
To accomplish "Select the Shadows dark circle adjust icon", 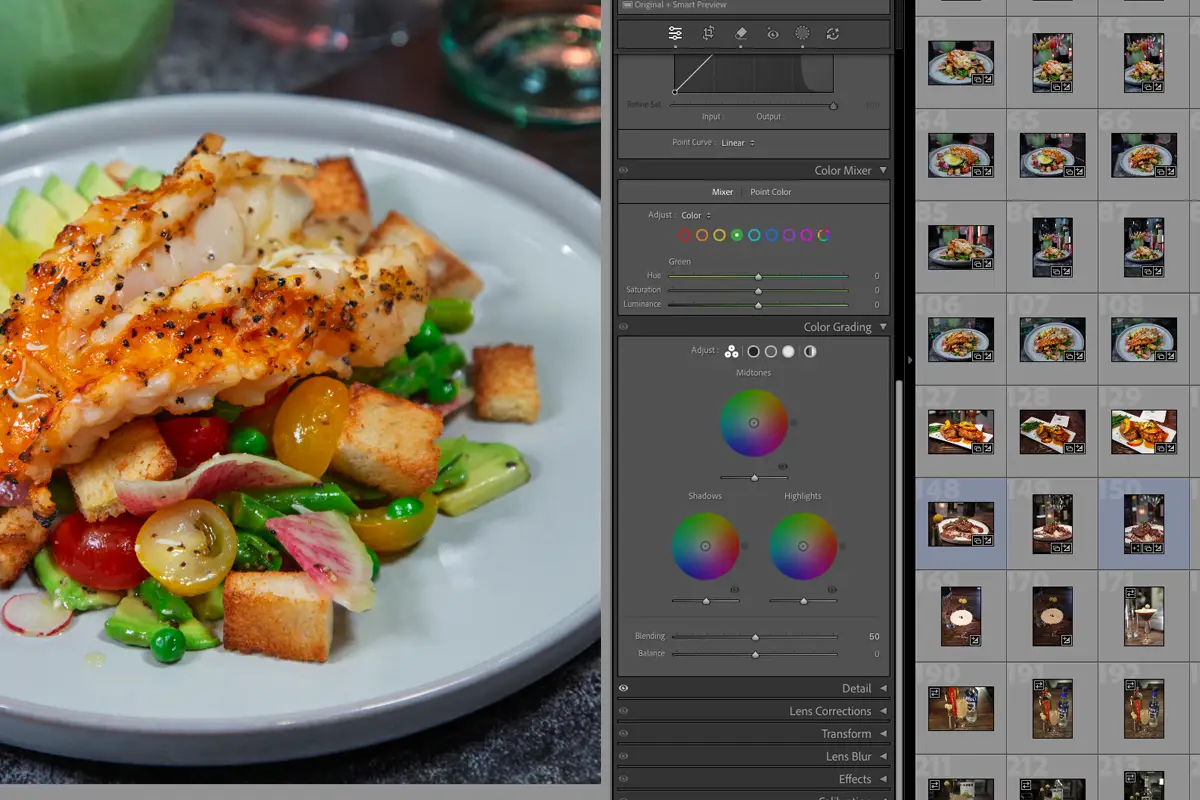I will click(753, 351).
